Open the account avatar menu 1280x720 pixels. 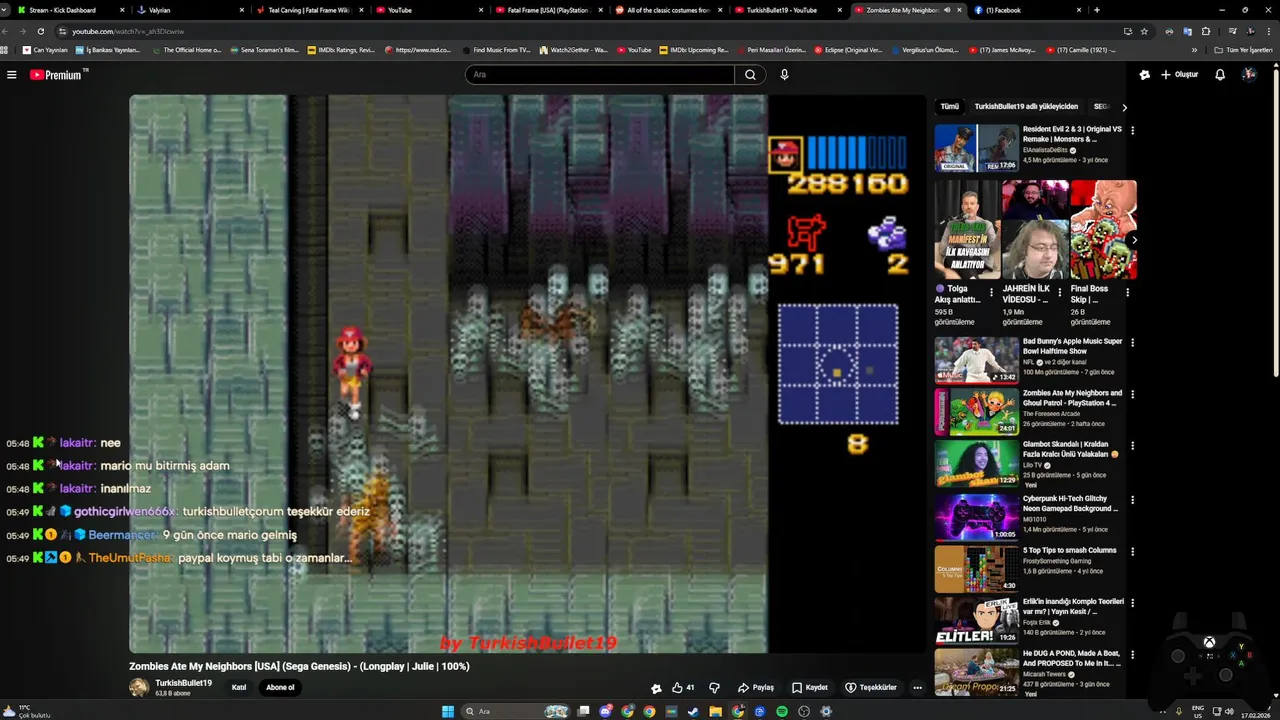click(x=1249, y=75)
